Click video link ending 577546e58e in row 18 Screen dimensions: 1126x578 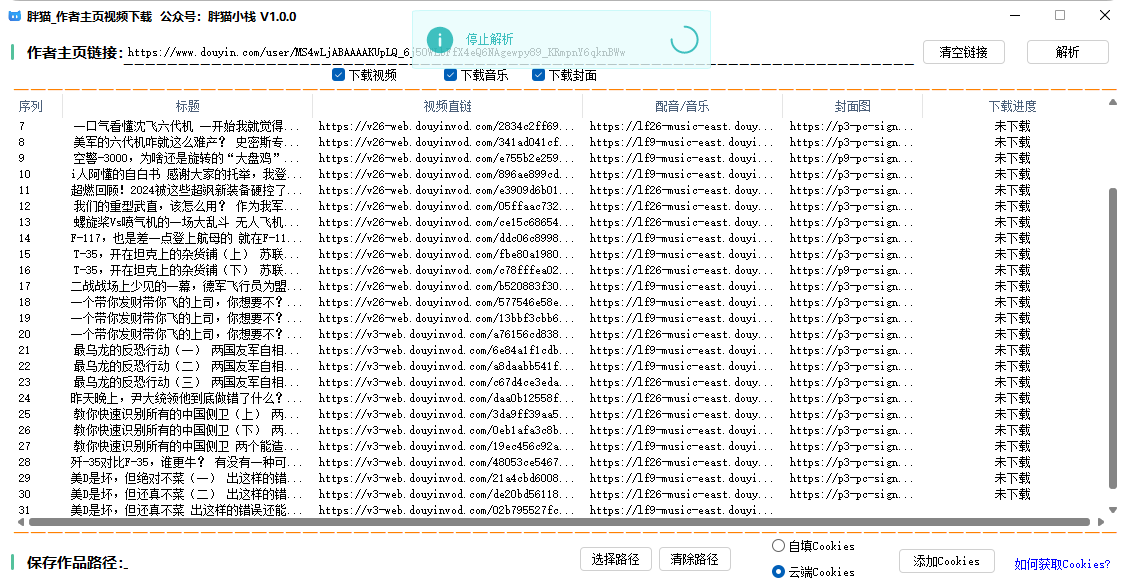click(446, 302)
